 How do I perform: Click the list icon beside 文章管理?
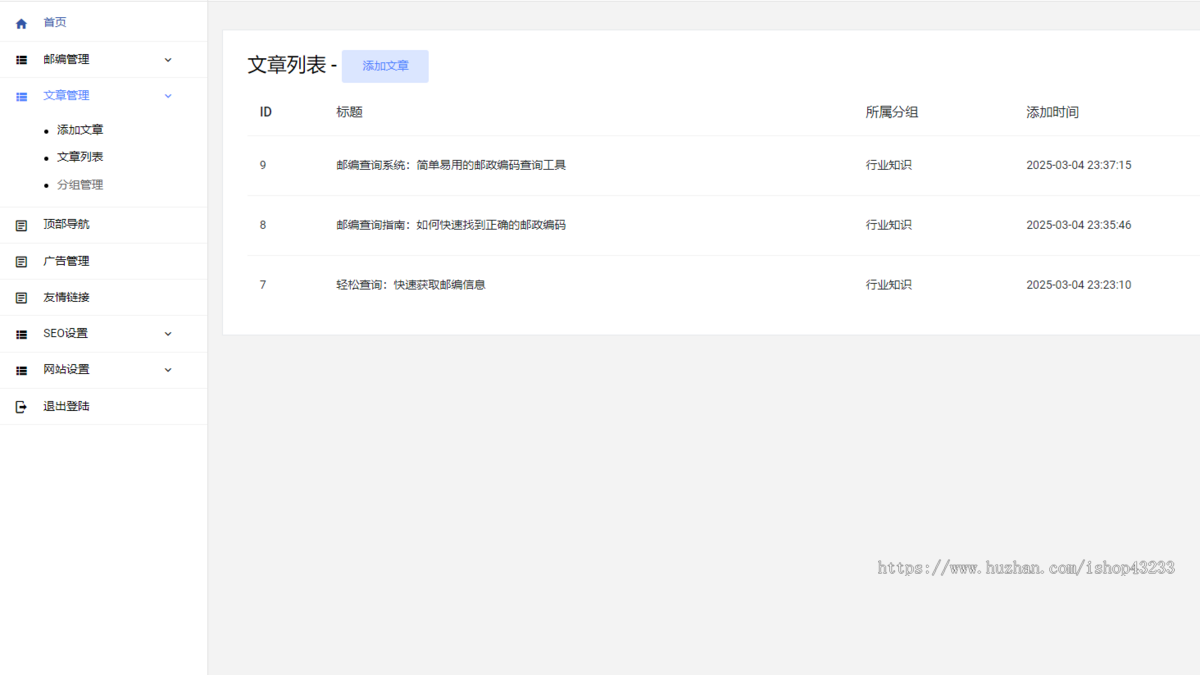(x=21, y=96)
